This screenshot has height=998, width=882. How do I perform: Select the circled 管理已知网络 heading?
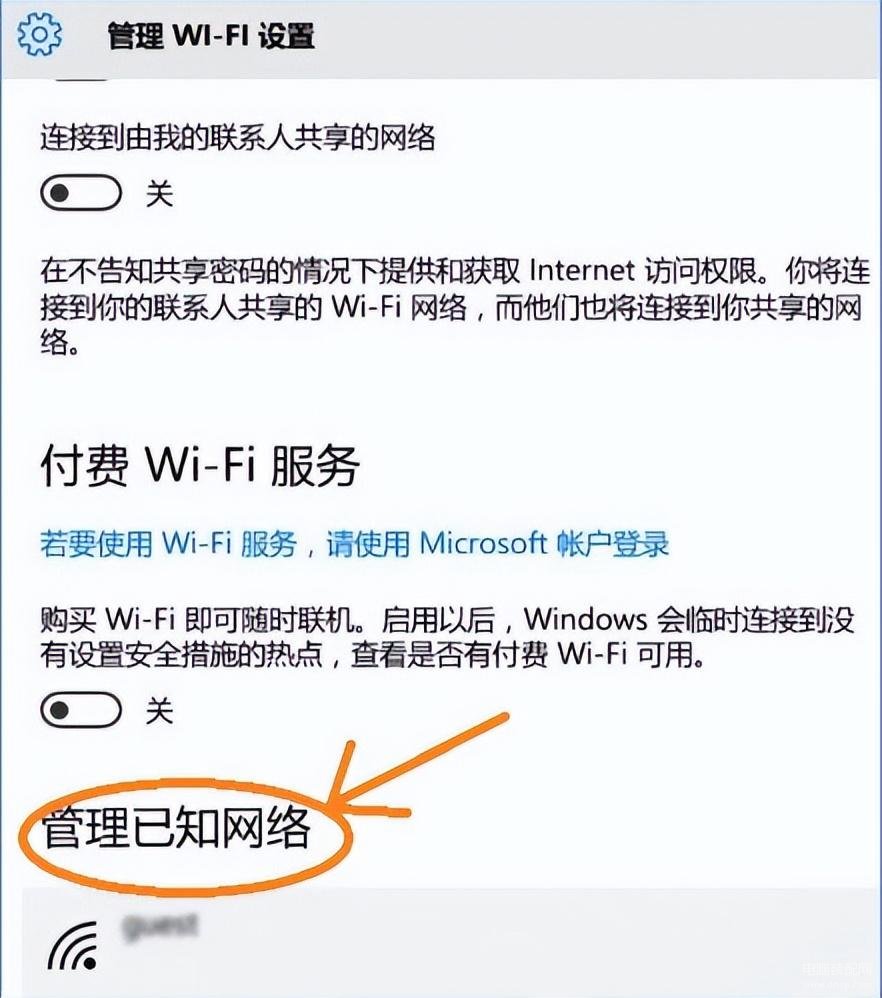tap(176, 827)
